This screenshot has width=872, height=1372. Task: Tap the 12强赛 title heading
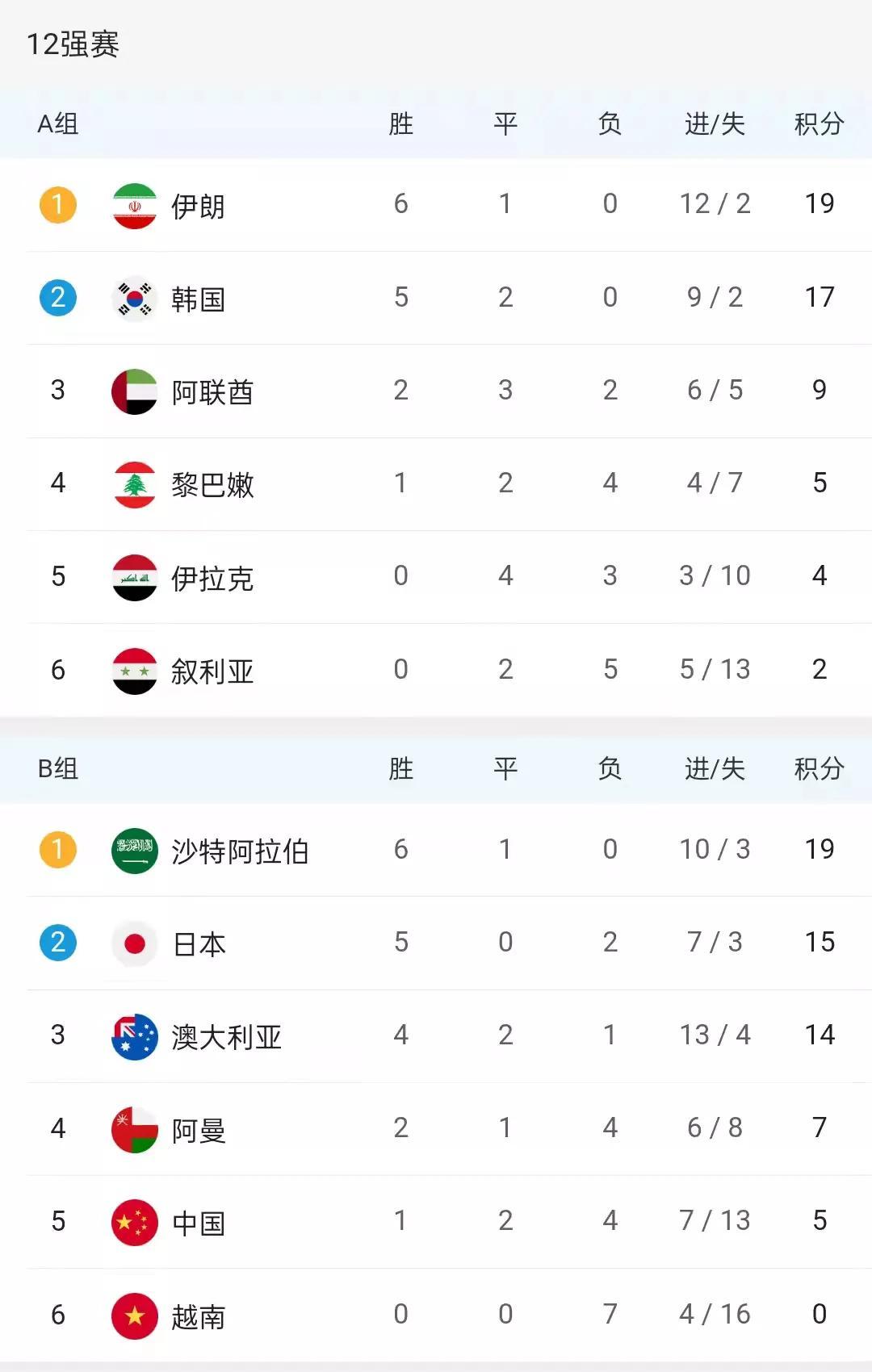click(73, 44)
